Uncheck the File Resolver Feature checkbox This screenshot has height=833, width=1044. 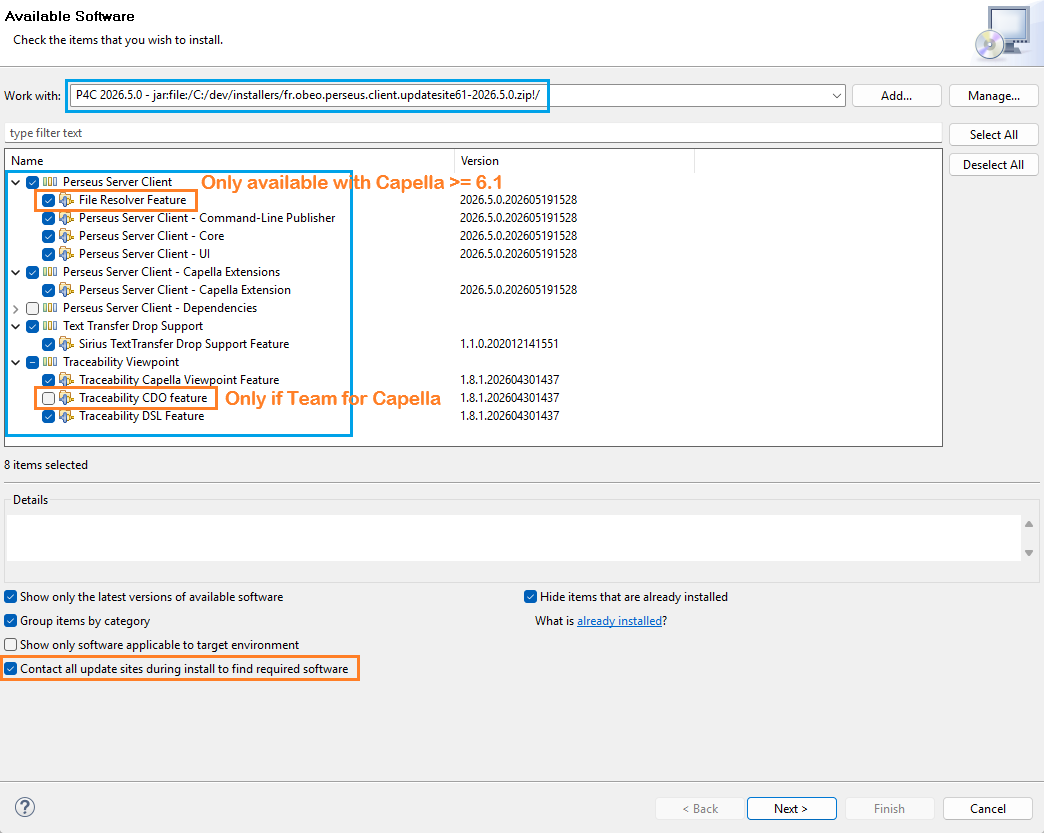[x=48, y=200]
